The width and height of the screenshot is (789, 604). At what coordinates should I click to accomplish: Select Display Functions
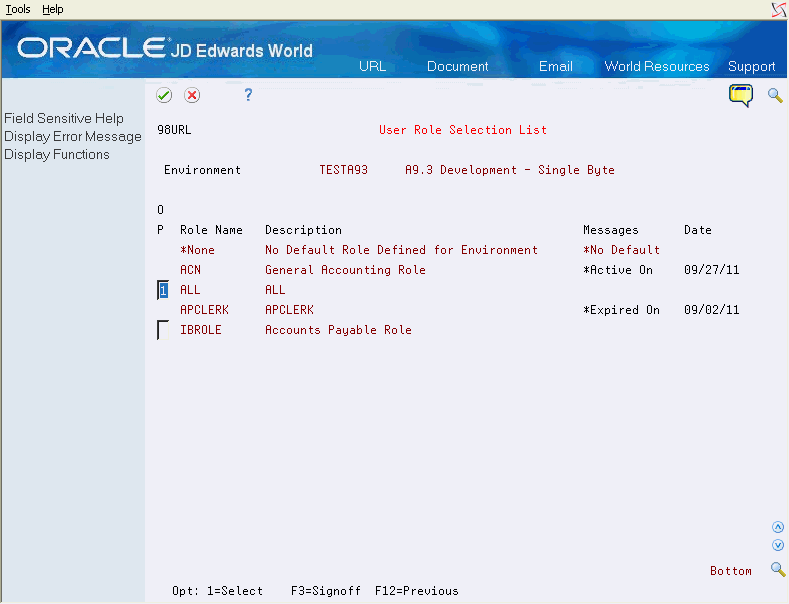57,155
